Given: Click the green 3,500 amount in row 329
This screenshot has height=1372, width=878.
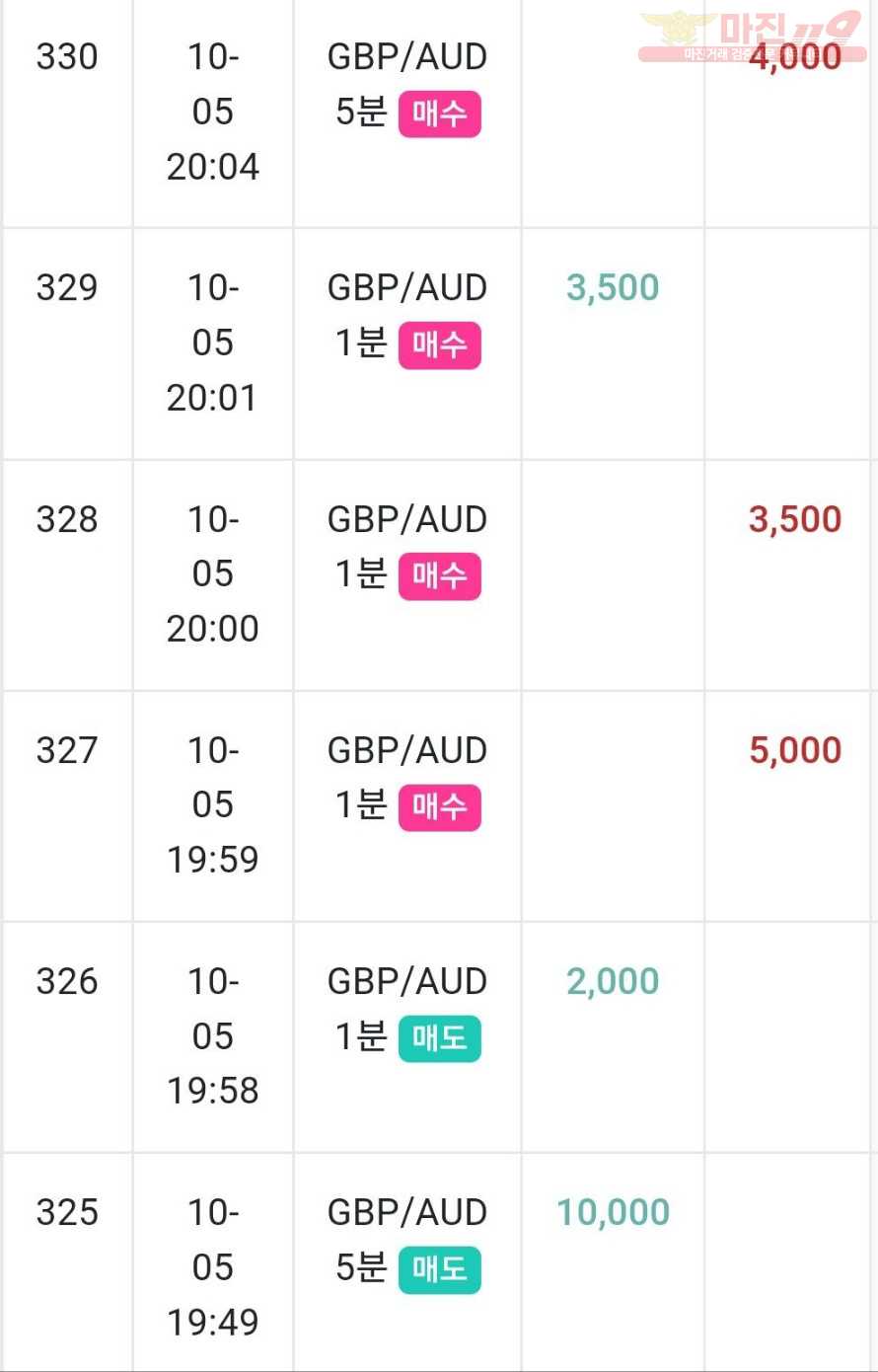Looking at the screenshot, I should (613, 287).
